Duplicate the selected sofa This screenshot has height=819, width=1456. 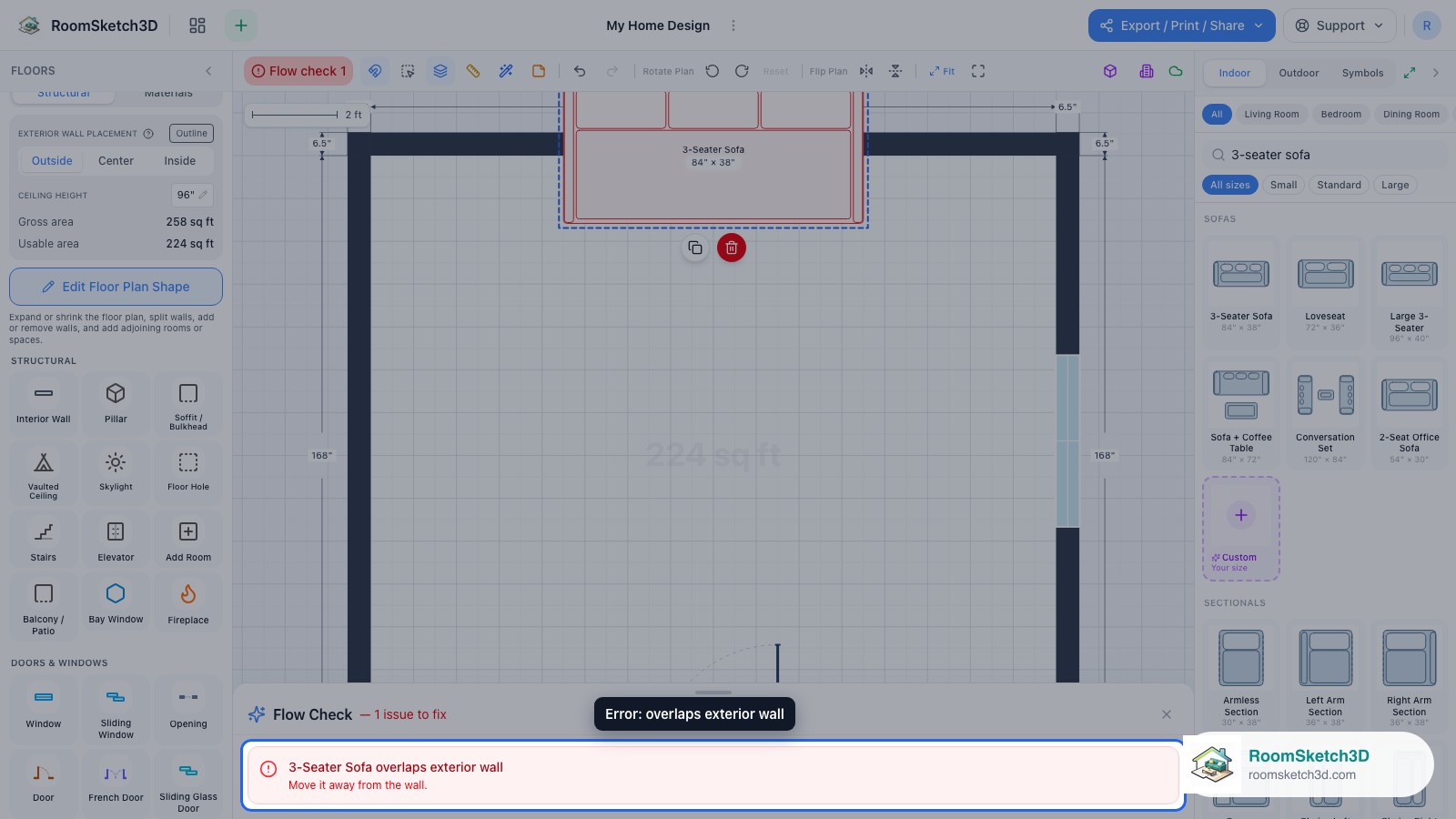695,248
